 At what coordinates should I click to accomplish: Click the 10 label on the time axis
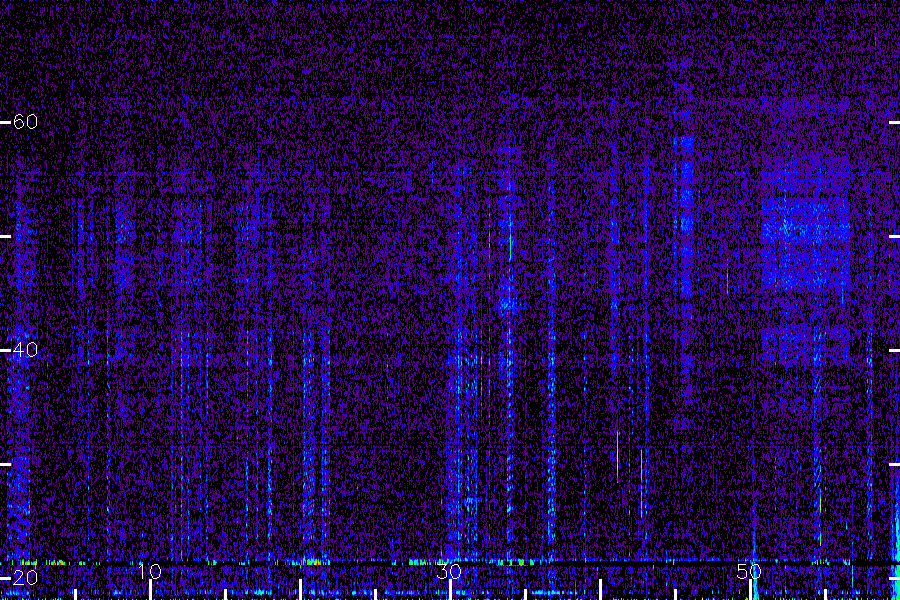150,571
